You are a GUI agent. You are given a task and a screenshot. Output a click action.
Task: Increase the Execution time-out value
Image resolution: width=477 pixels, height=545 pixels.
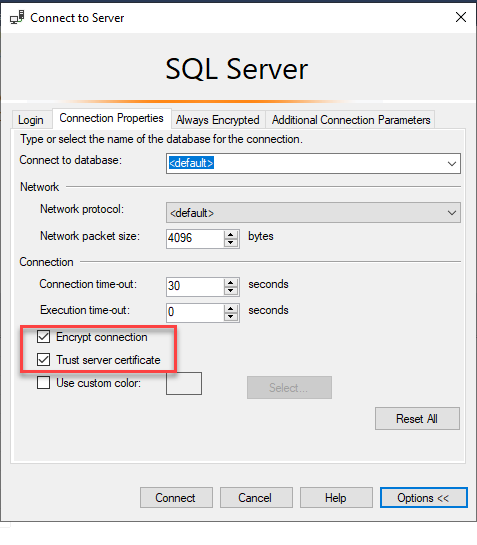(231, 309)
